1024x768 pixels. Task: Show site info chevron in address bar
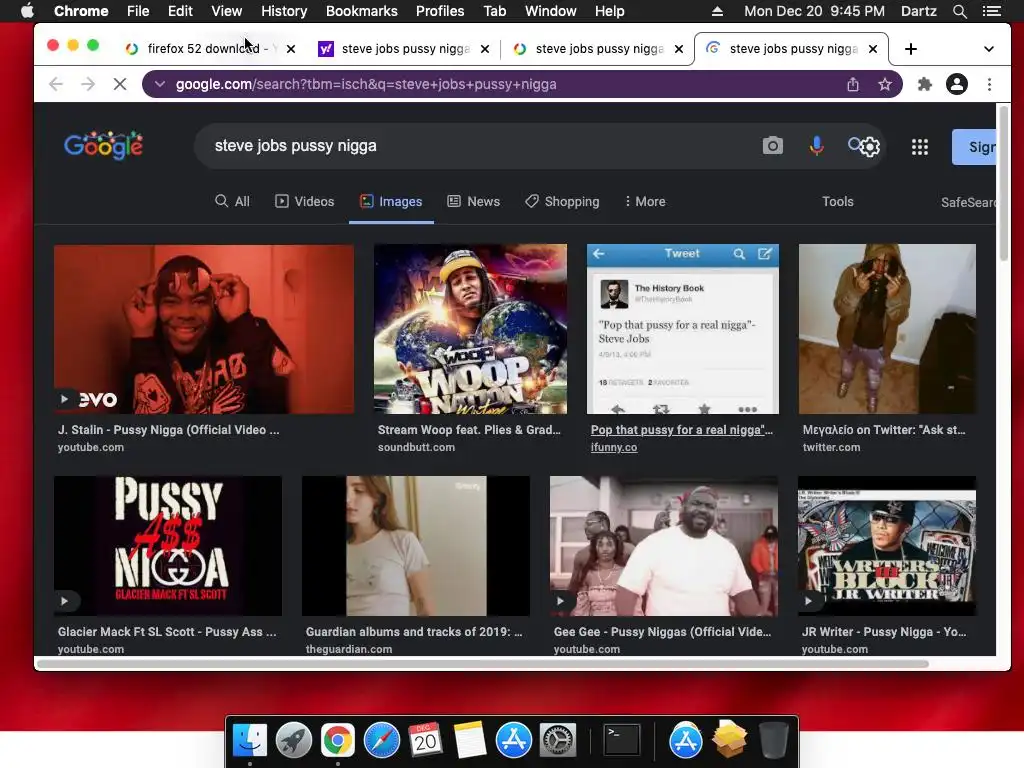tap(160, 84)
